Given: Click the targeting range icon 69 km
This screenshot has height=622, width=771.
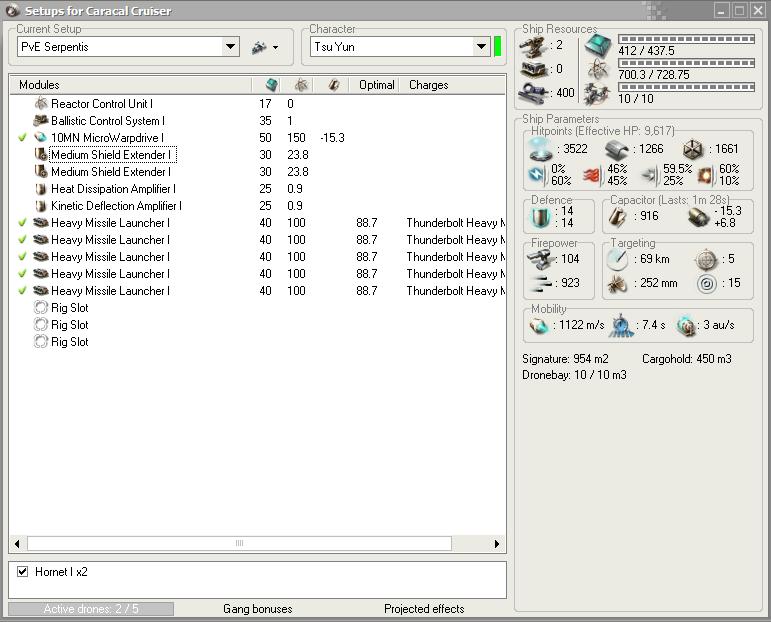Looking at the screenshot, I should 617,259.
